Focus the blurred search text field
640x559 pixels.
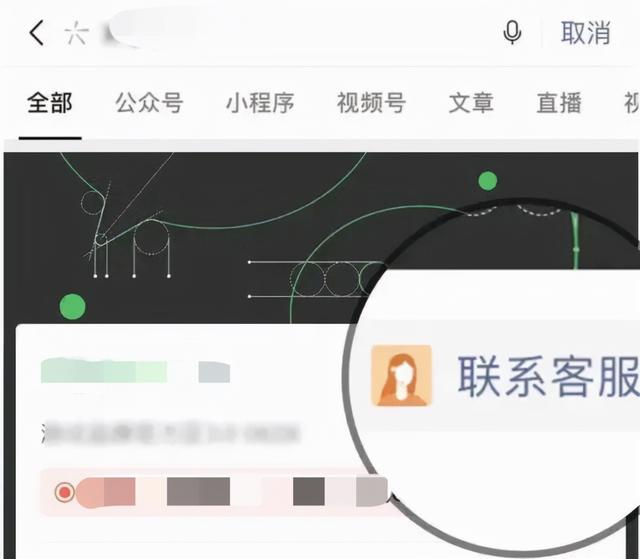(x=286, y=33)
